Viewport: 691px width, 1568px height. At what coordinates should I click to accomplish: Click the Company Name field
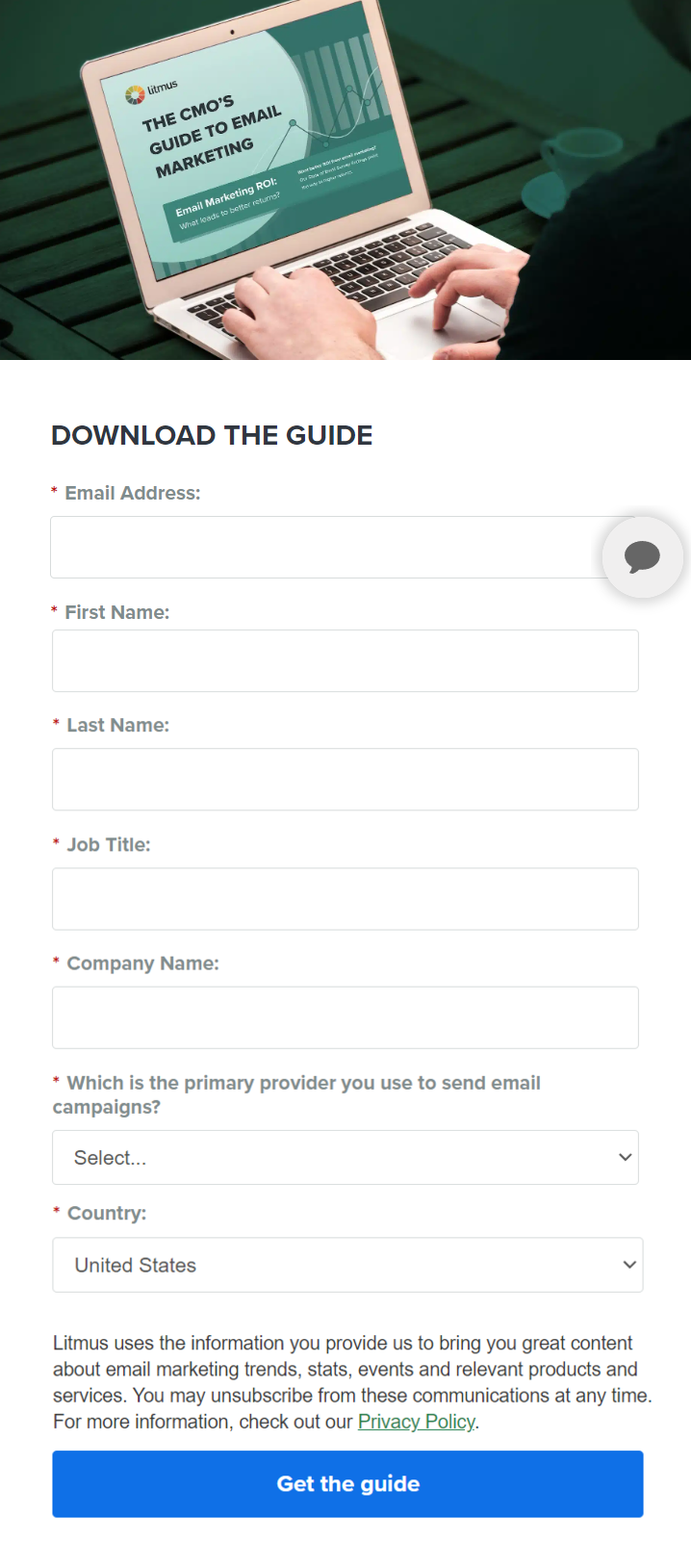tap(345, 1016)
